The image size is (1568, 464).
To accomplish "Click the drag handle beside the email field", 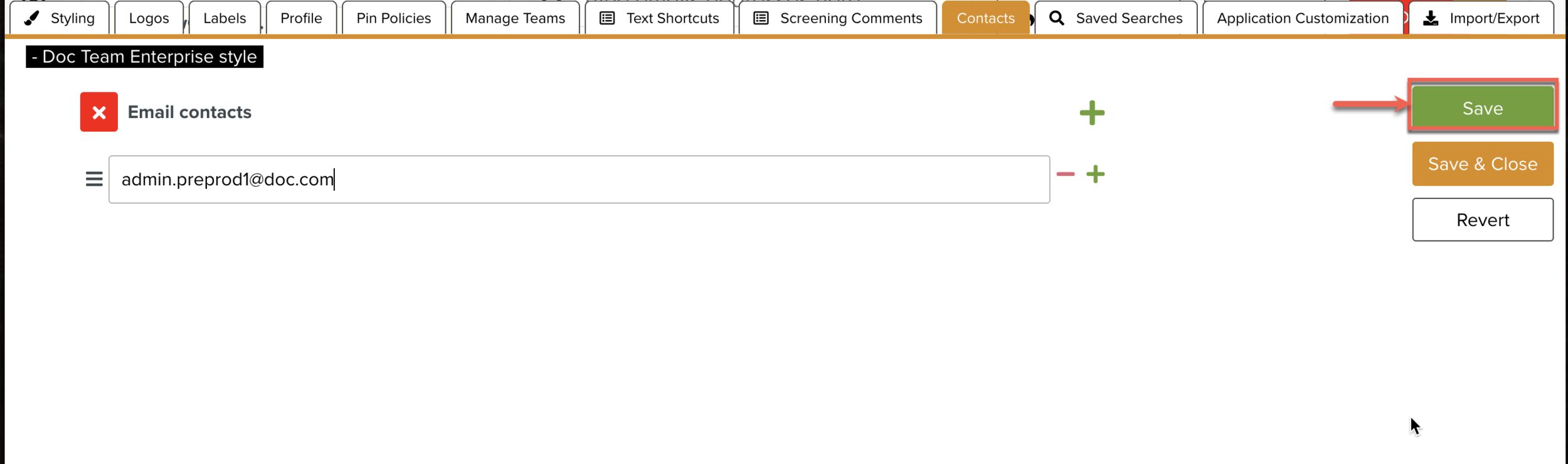I will click(94, 180).
